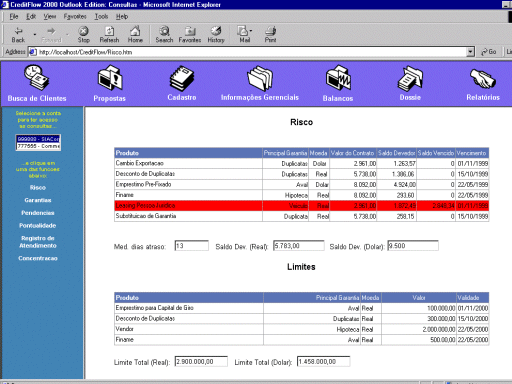
Task: Go to Home via toolbar icon
Action: click(135, 35)
